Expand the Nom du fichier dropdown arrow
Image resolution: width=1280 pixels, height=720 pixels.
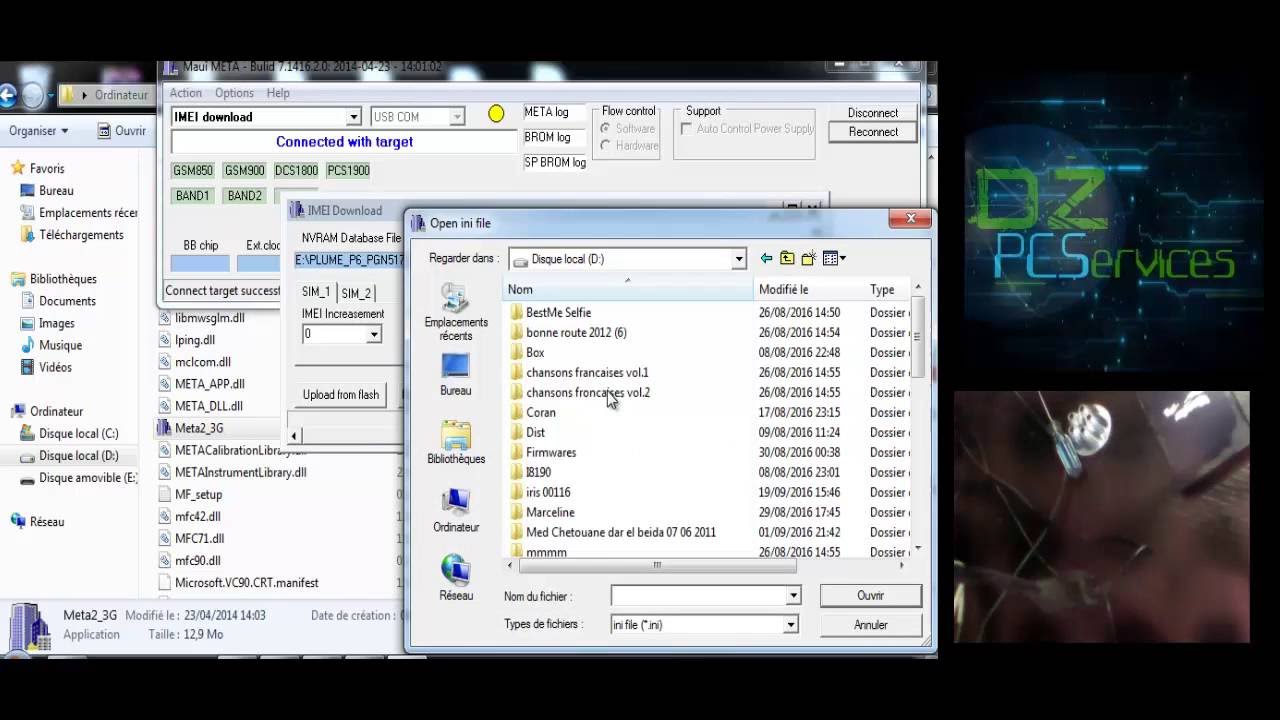point(793,596)
